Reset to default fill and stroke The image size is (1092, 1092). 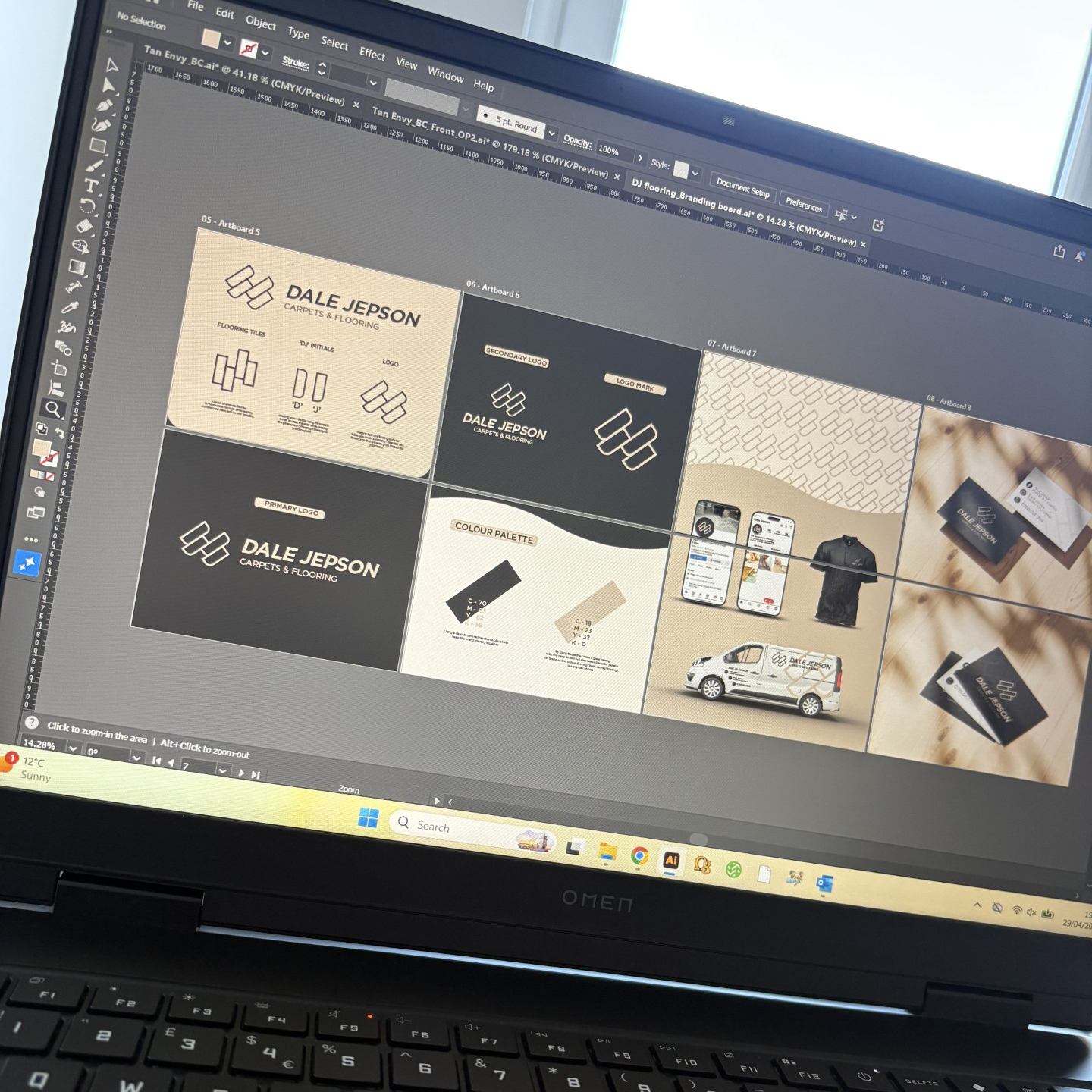click(42, 429)
